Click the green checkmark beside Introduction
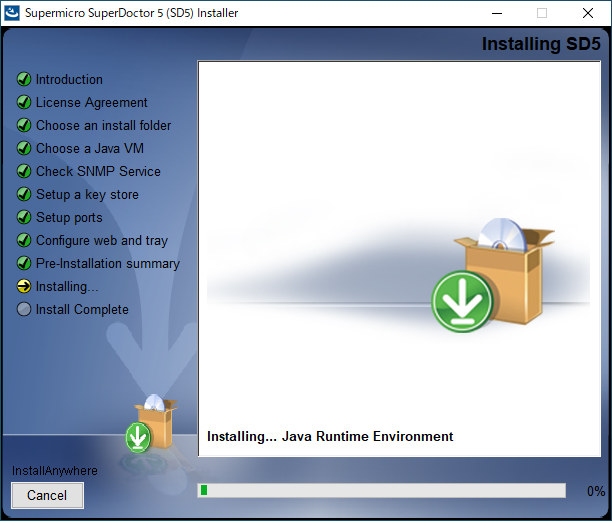 (x=24, y=79)
